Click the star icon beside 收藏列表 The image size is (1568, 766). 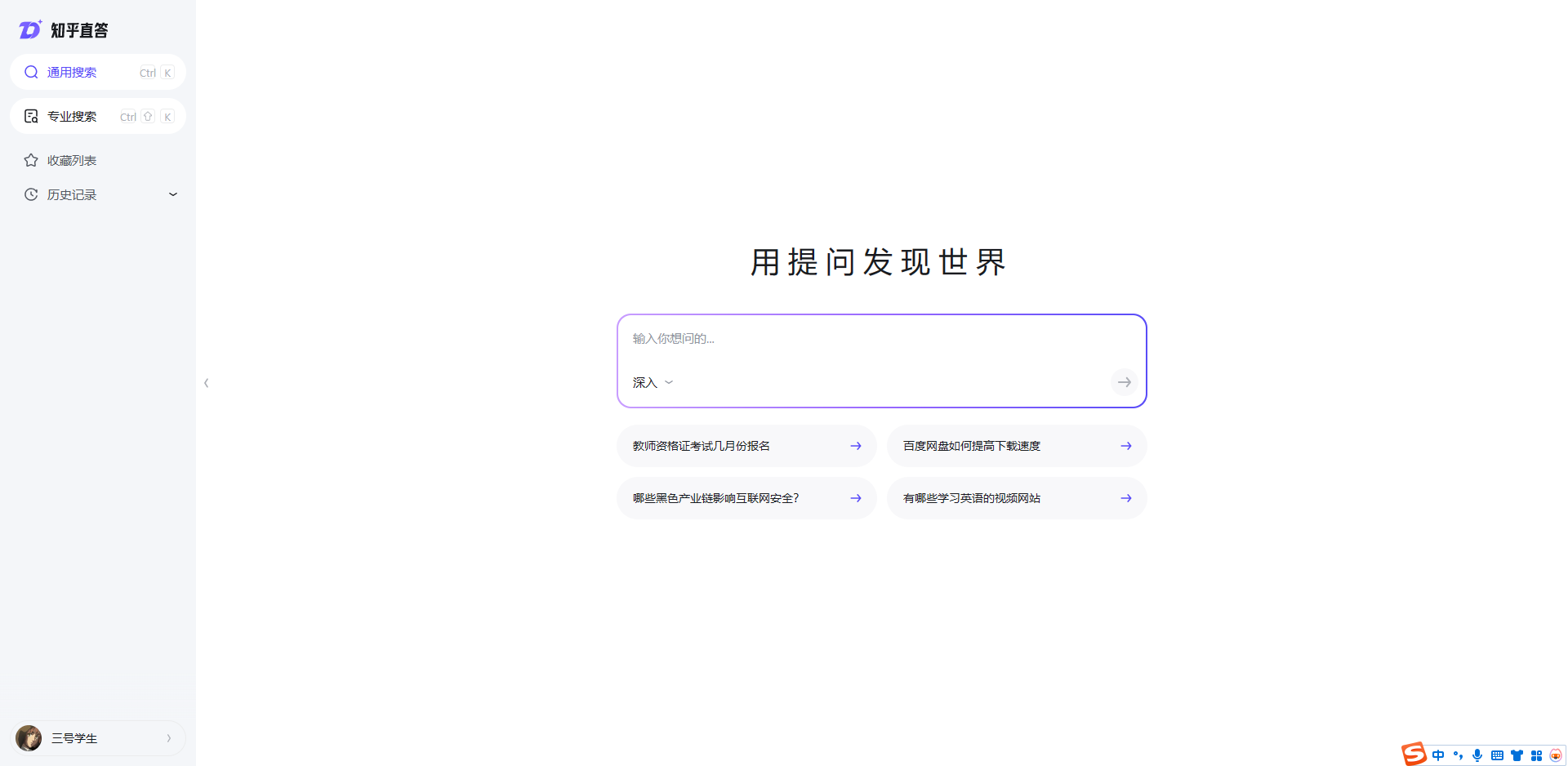(x=30, y=160)
